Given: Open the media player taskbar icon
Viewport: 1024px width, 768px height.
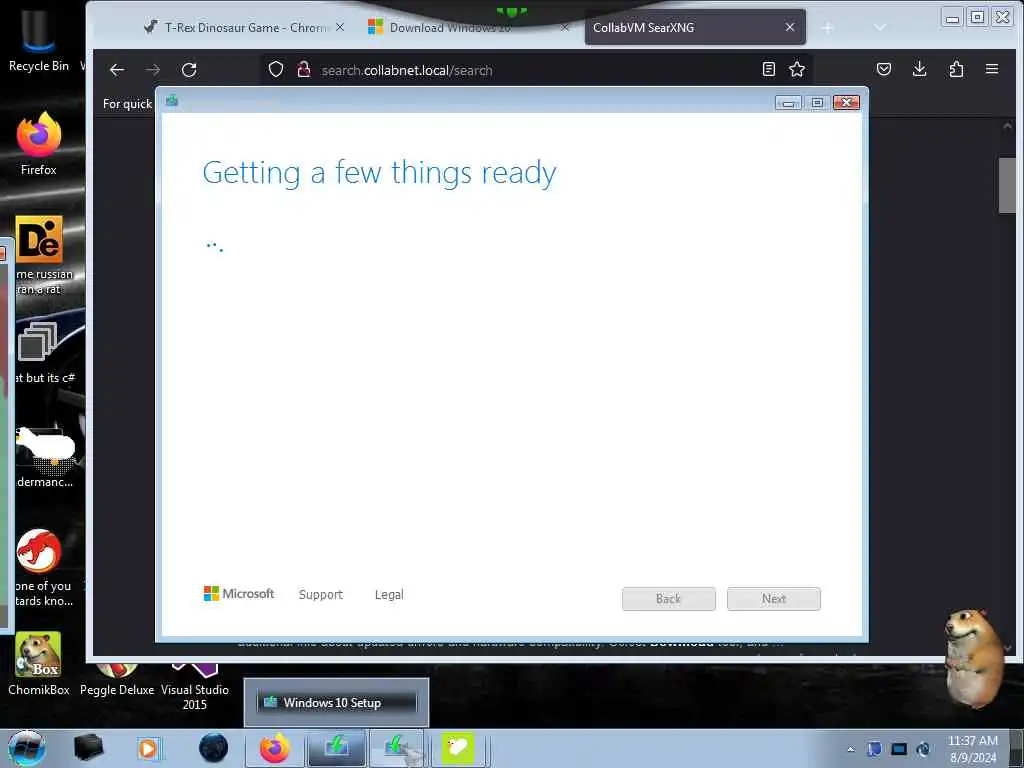Looking at the screenshot, I should coord(148,748).
